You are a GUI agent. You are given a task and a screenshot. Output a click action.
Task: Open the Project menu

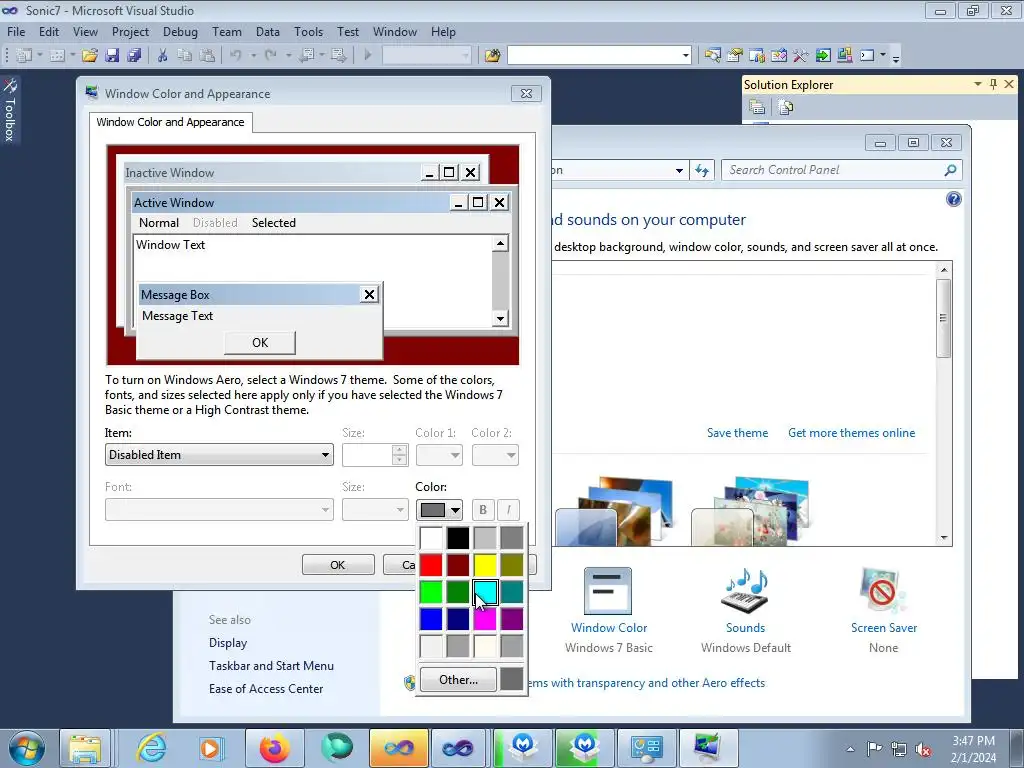coord(130,32)
